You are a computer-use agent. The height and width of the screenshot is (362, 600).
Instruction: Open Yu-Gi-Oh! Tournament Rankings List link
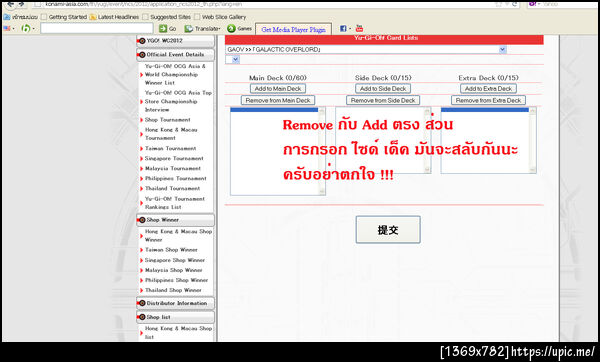click(174, 203)
